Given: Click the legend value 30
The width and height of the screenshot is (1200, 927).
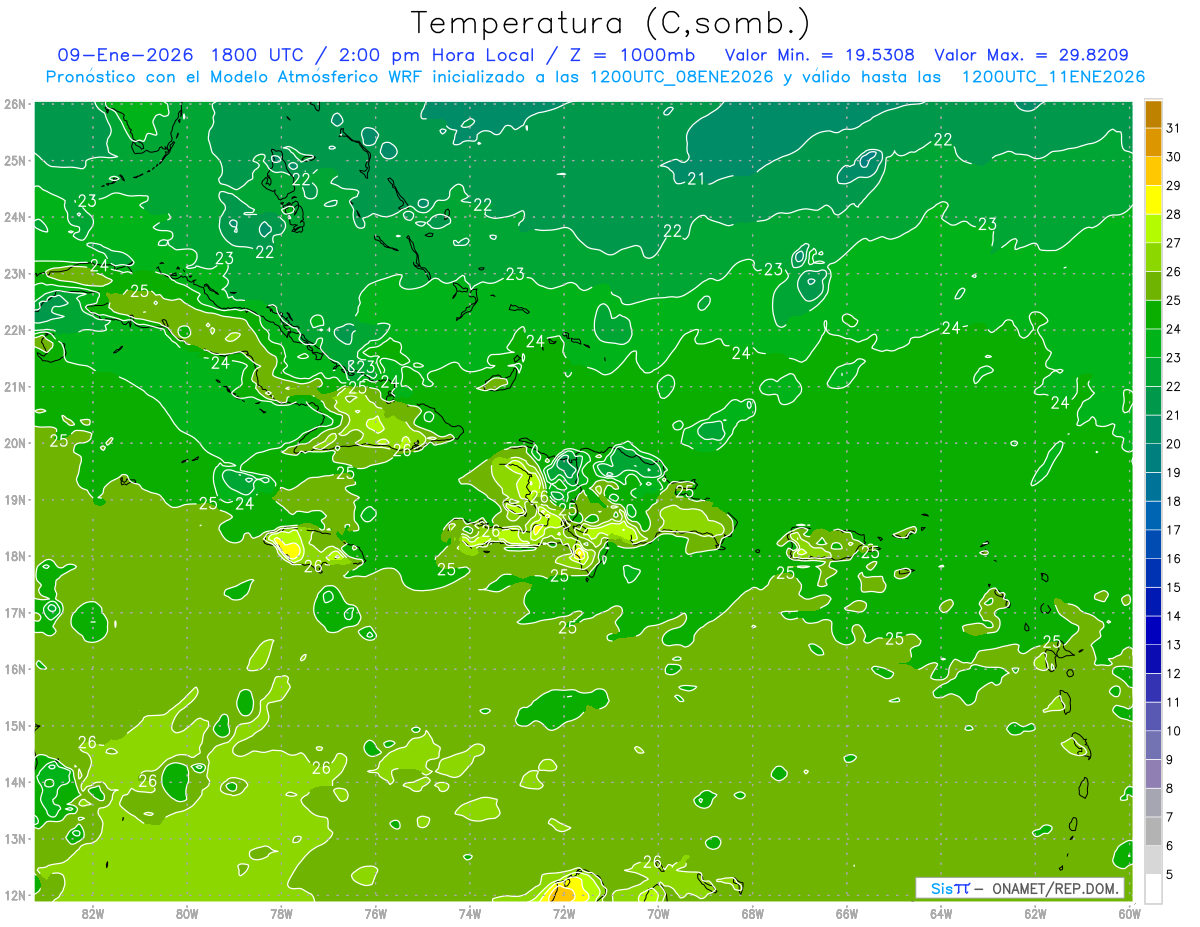Looking at the screenshot, I should (x=1173, y=157).
